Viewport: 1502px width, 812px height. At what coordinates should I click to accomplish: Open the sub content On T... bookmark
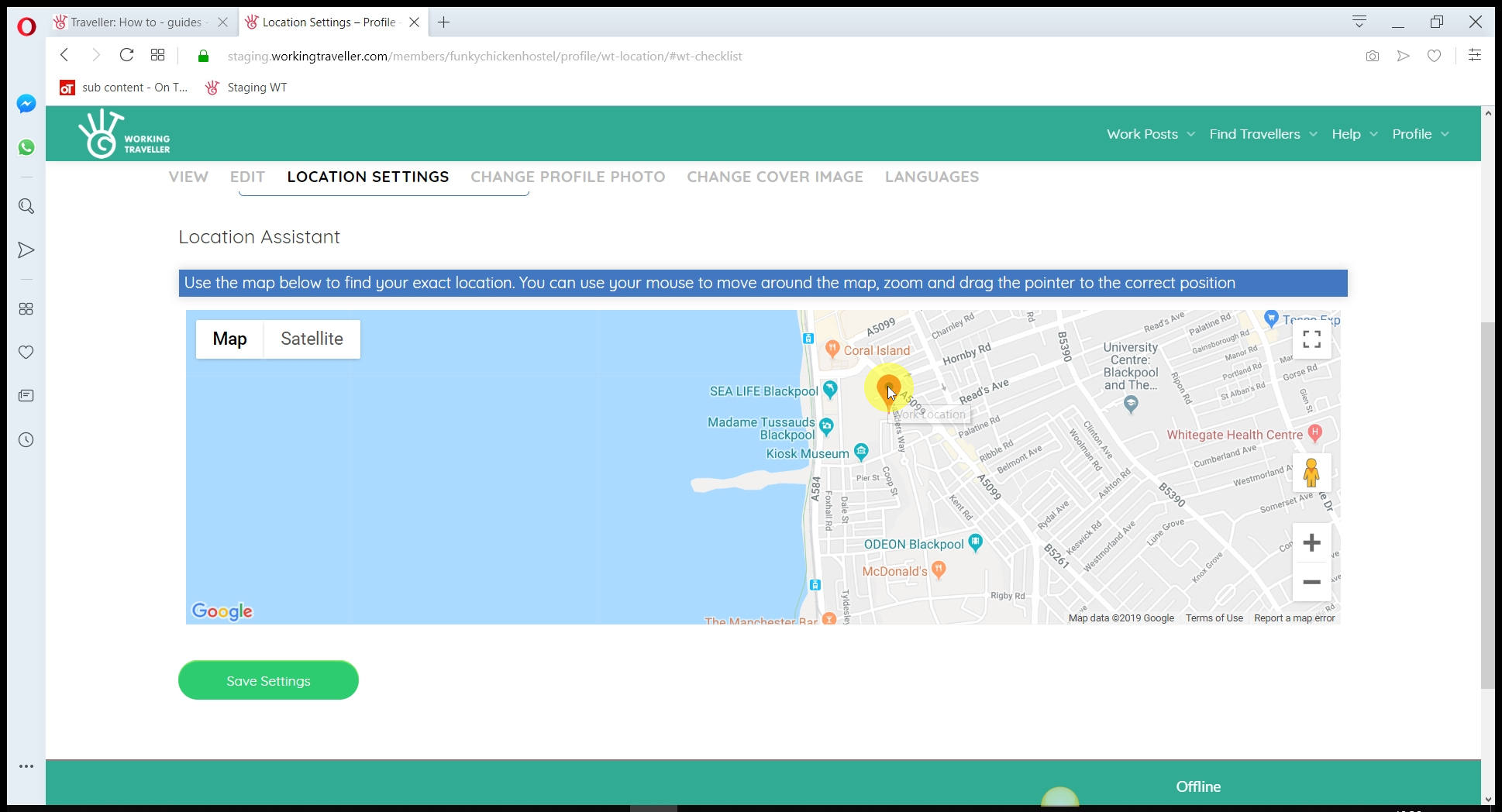click(124, 88)
